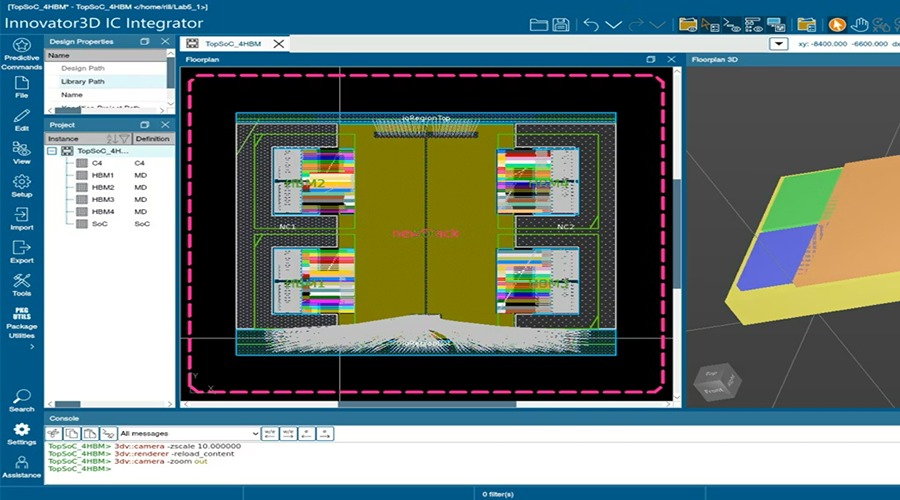The width and height of the screenshot is (900, 500).
Task: Open the Export sidebar tool
Action: (x=21, y=251)
